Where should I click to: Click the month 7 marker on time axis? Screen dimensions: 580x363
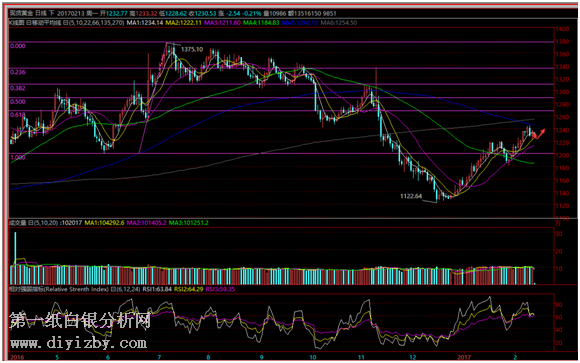(159, 357)
